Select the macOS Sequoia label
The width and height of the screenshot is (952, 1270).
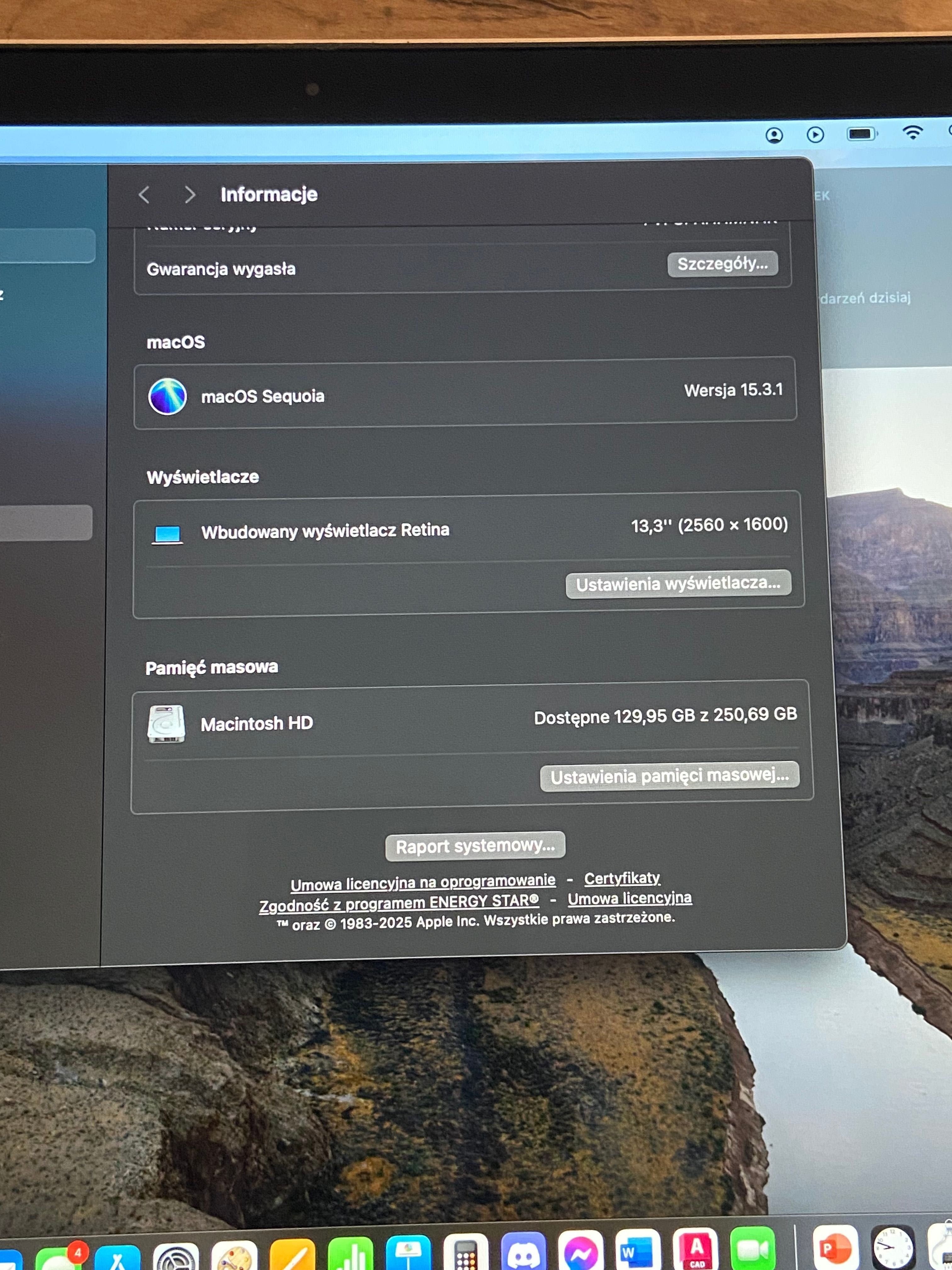pyautogui.click(x=263, y=396)
